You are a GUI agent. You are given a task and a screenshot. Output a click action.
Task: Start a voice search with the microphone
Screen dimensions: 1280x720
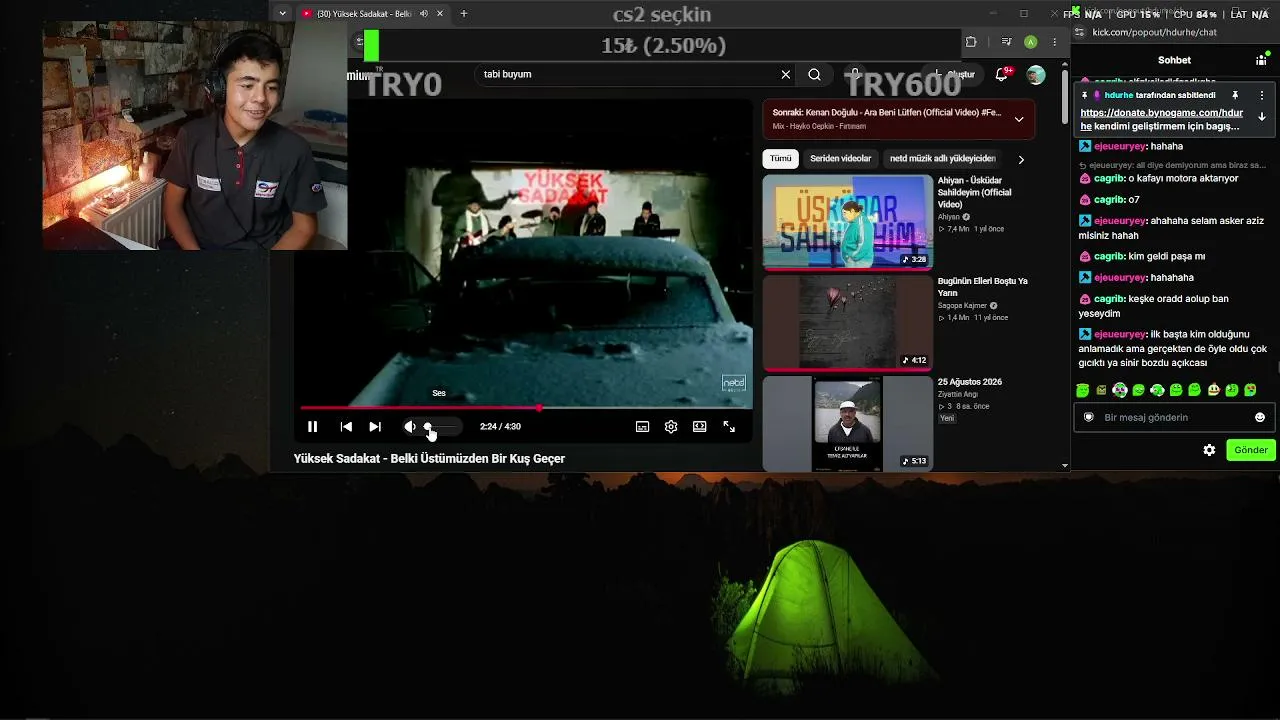click(855, 74)
